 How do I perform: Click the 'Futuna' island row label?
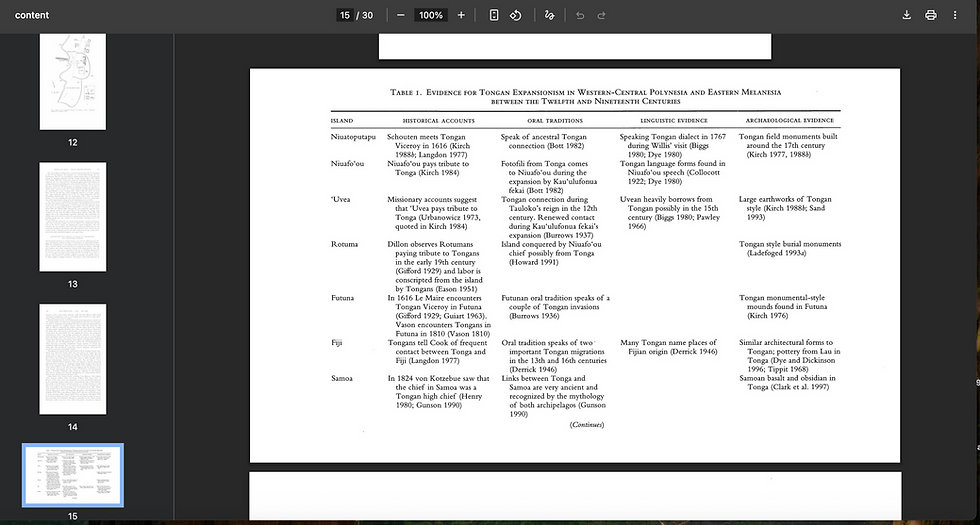tap(342, 298)
